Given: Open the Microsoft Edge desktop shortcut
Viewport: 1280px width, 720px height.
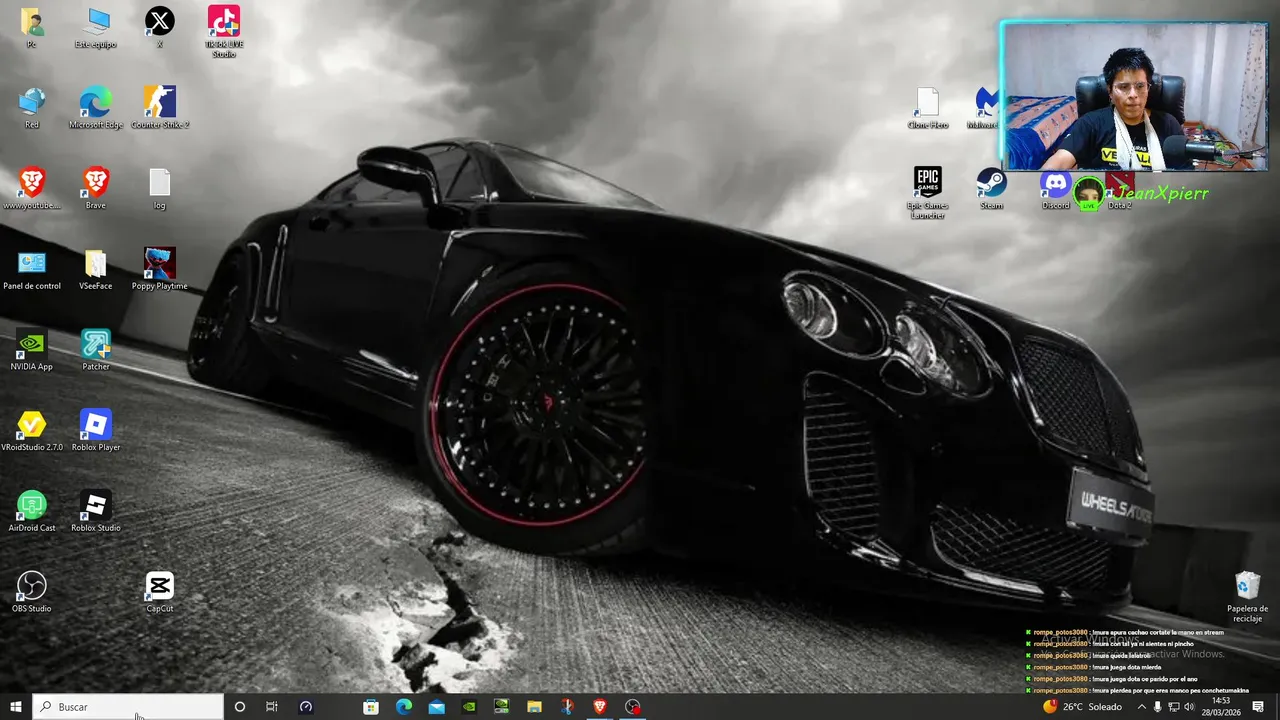Looking at the screenshot, I should point(96,108).
